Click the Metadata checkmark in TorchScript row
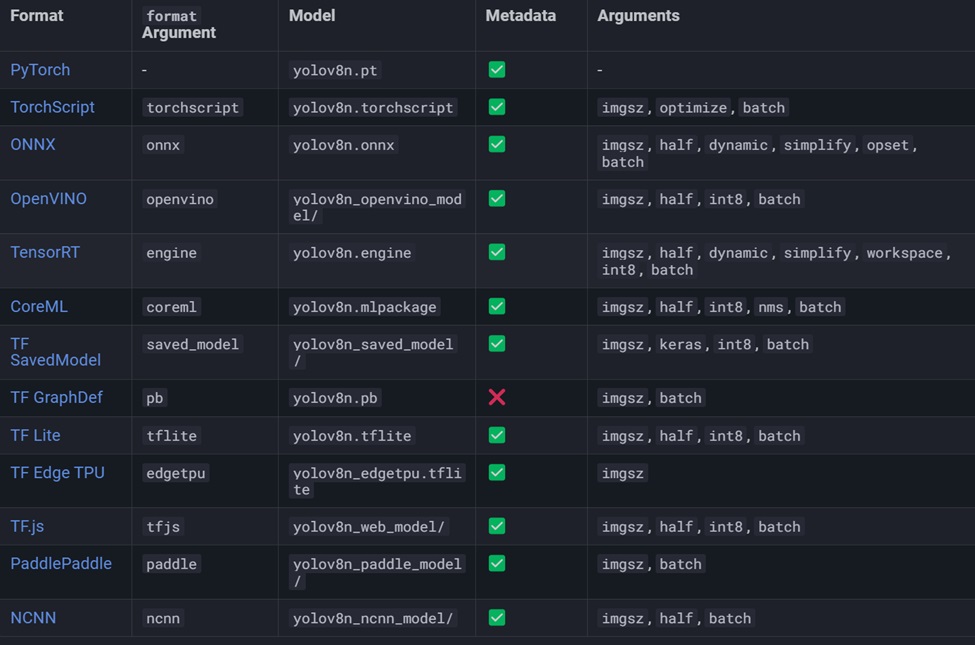Image resolution: width=975 pixels, height=645 pixels. coord(497,107)
